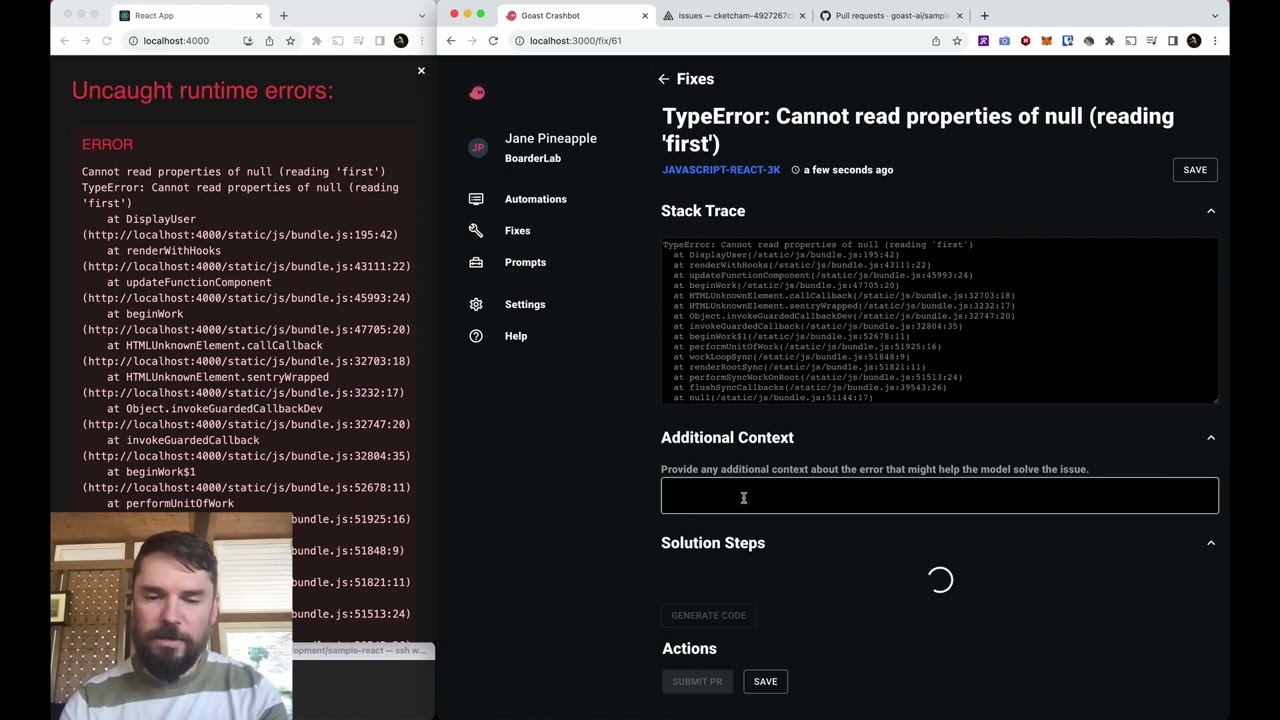This screenshot has width=1280, height=720.
Task: Click the Help question-mark icon
Action: click(x=476, y=336)
